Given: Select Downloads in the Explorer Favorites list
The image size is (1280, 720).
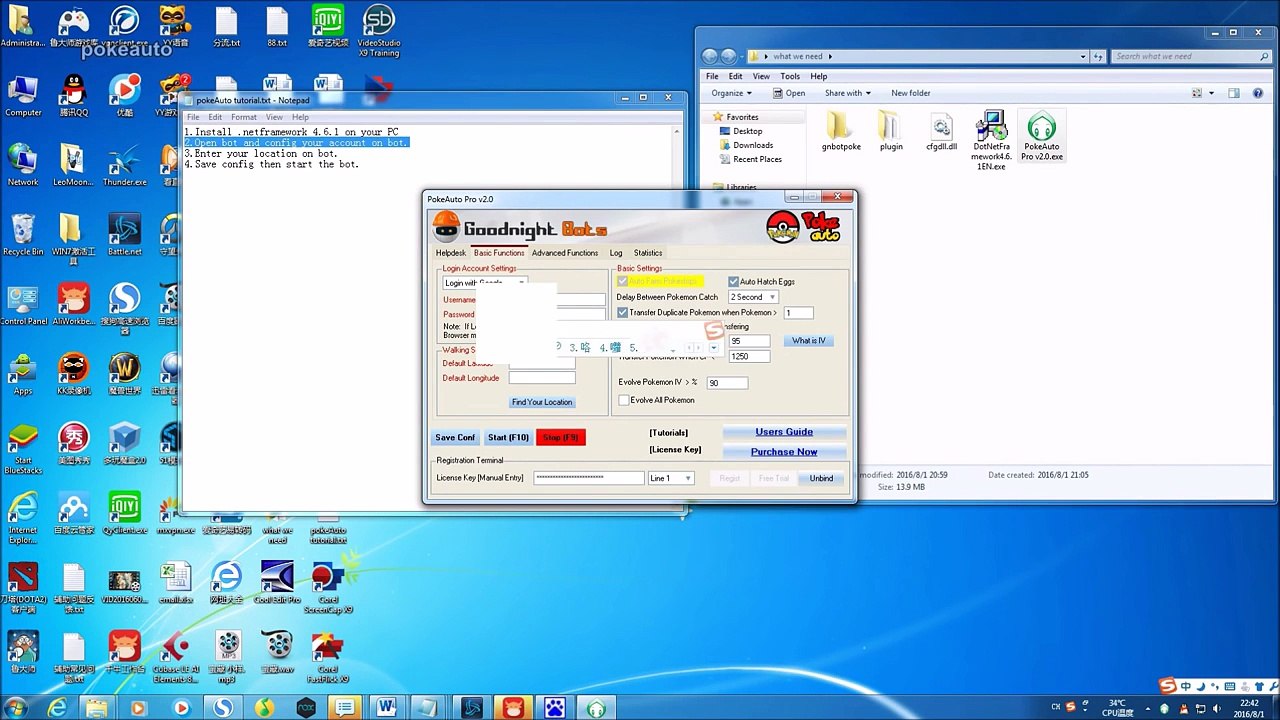Looking at the screenshot, I should click(752, 145).
